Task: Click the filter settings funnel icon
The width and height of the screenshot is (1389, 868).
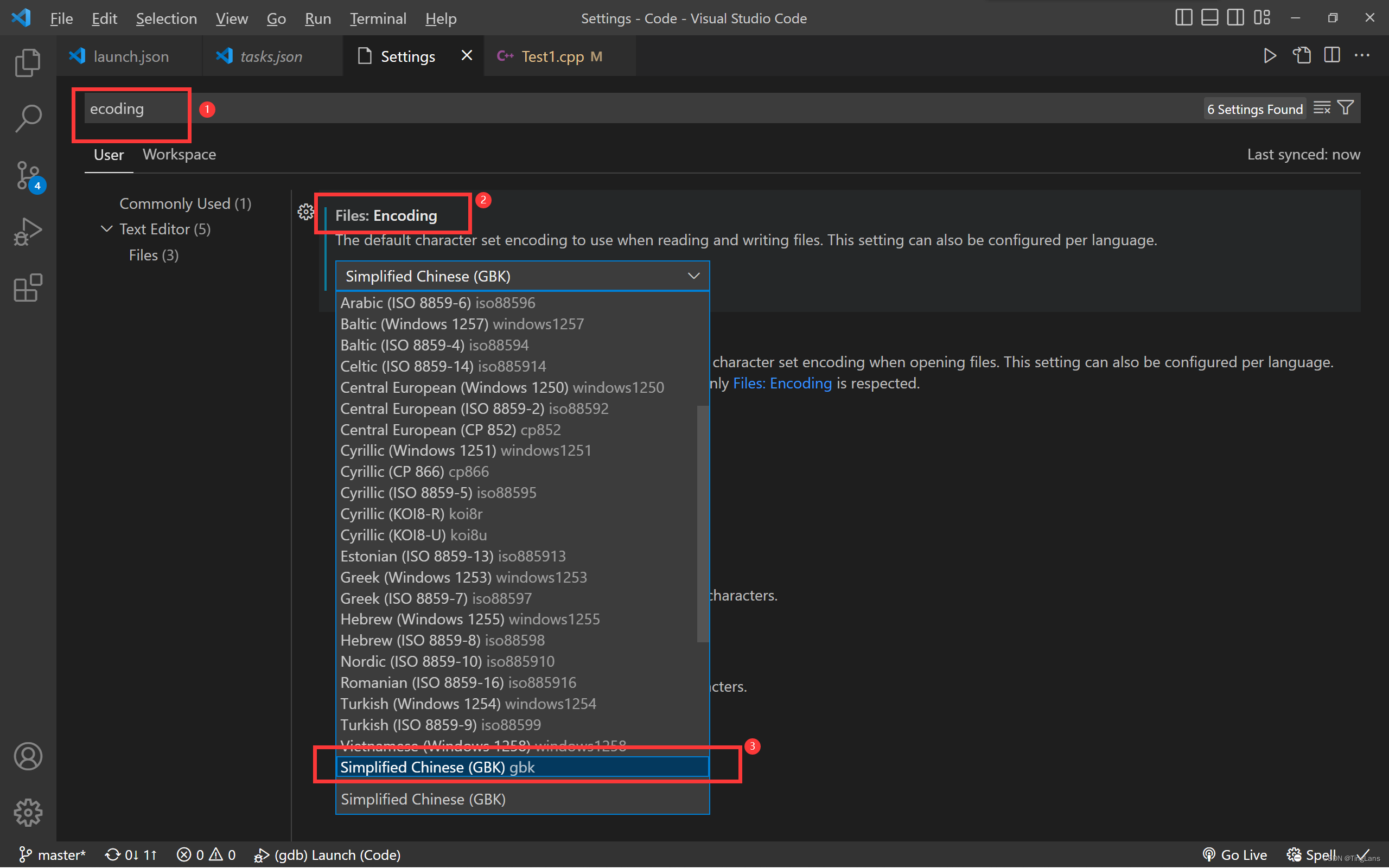Action: coord(1346,108)
